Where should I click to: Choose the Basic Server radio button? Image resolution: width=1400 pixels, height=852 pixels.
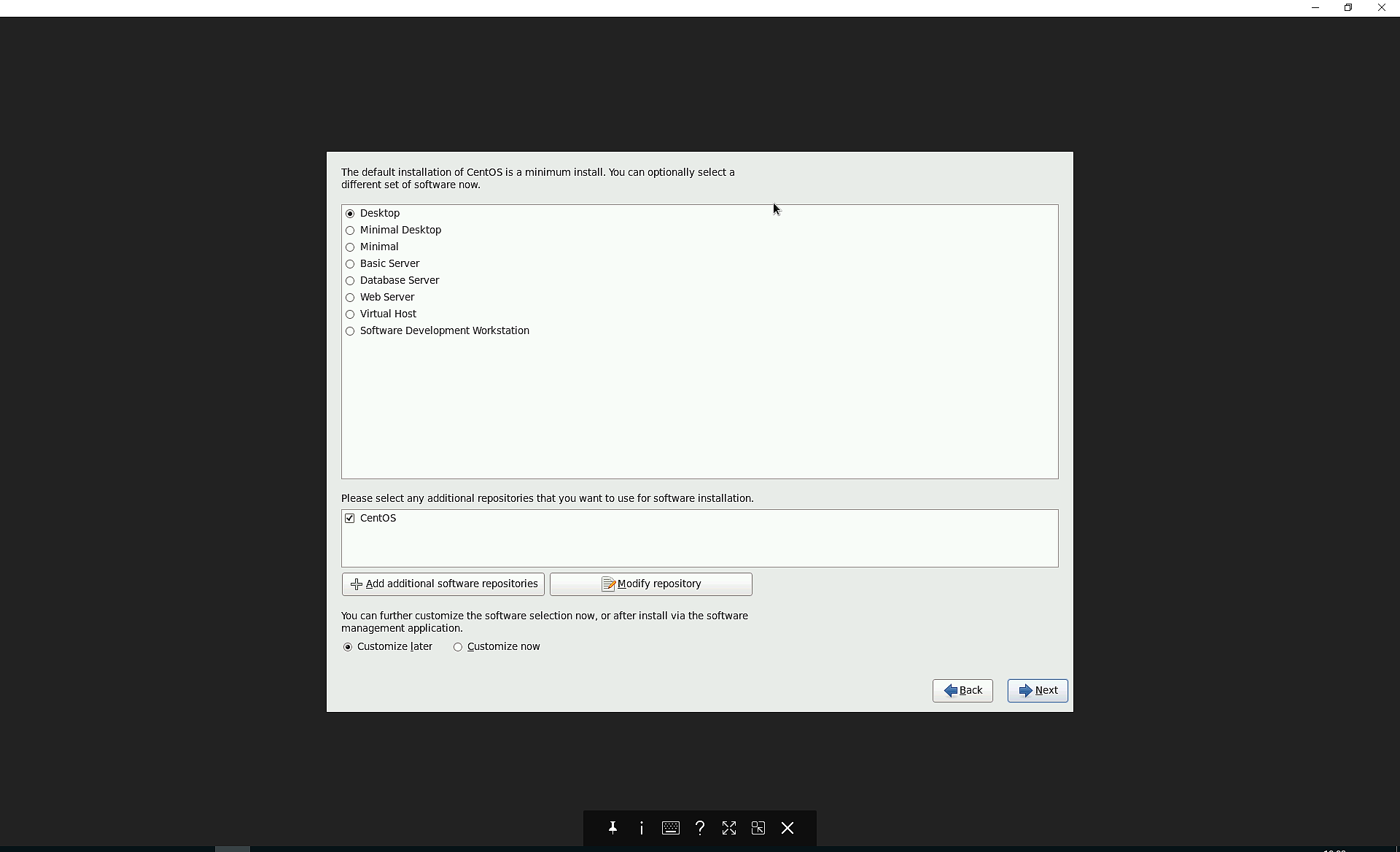351,264
